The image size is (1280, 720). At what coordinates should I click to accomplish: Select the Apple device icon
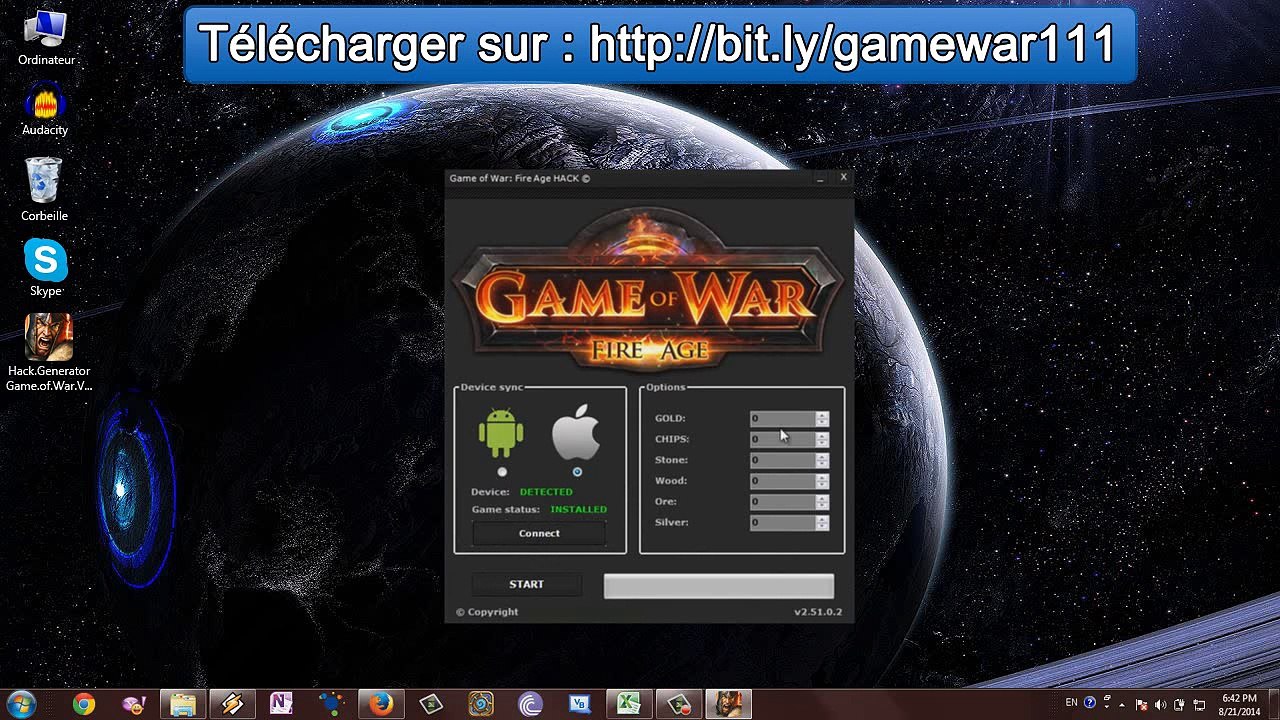pyautogui.click(x=577, y=433)
